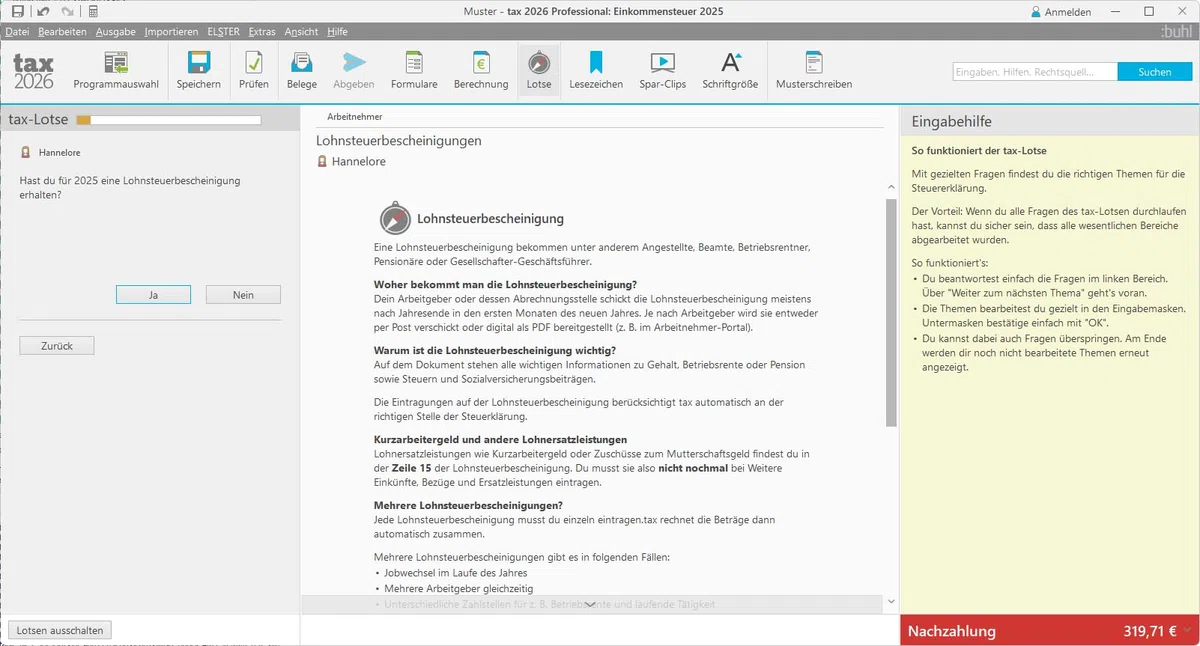Image resolution: width=1200 pixels, height=646 pixels.
Task: Open the Extras menu
Action: point(262,32)
